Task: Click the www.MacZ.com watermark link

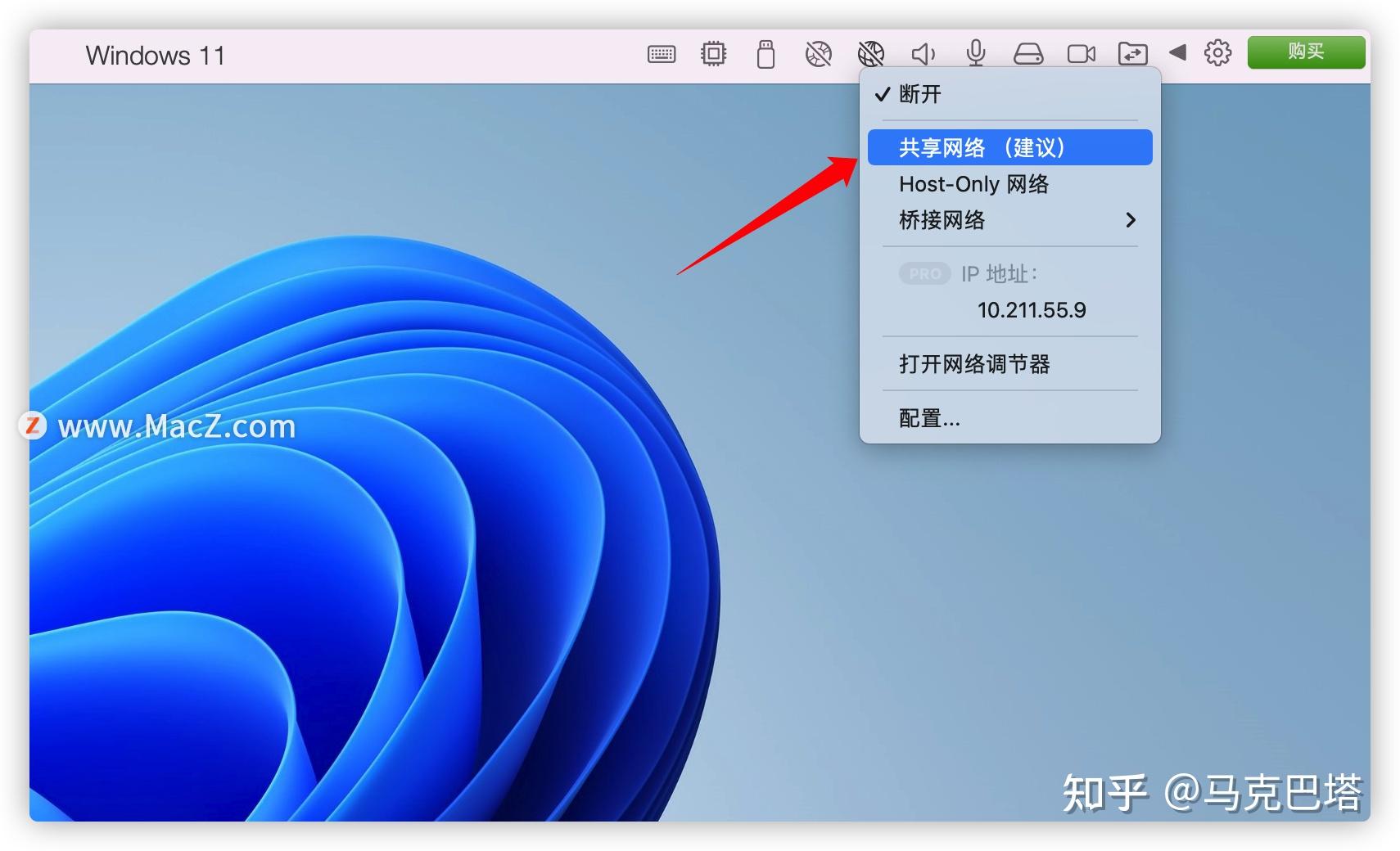Action: [178, 425]
